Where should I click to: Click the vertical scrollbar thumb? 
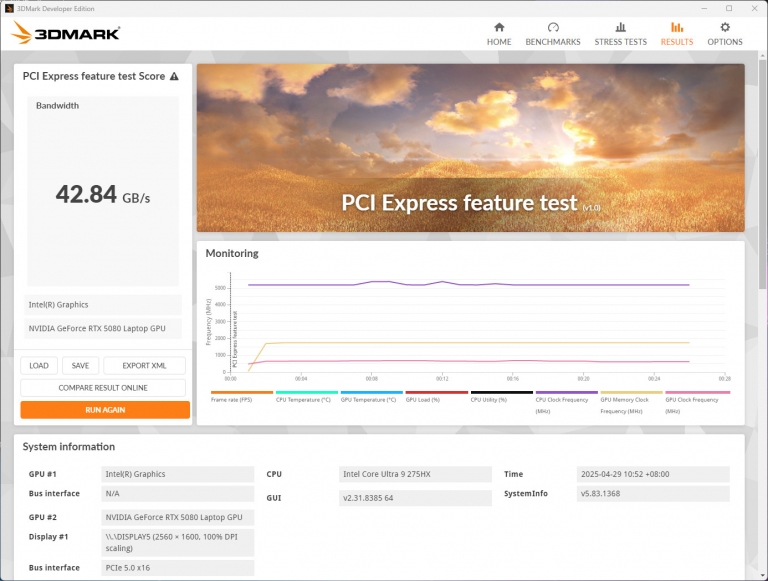(762, 174)
